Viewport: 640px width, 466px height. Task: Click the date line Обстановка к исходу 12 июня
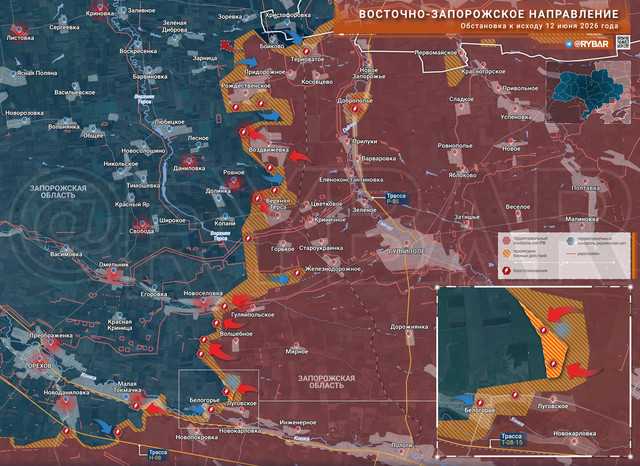[x=539, y=26]
